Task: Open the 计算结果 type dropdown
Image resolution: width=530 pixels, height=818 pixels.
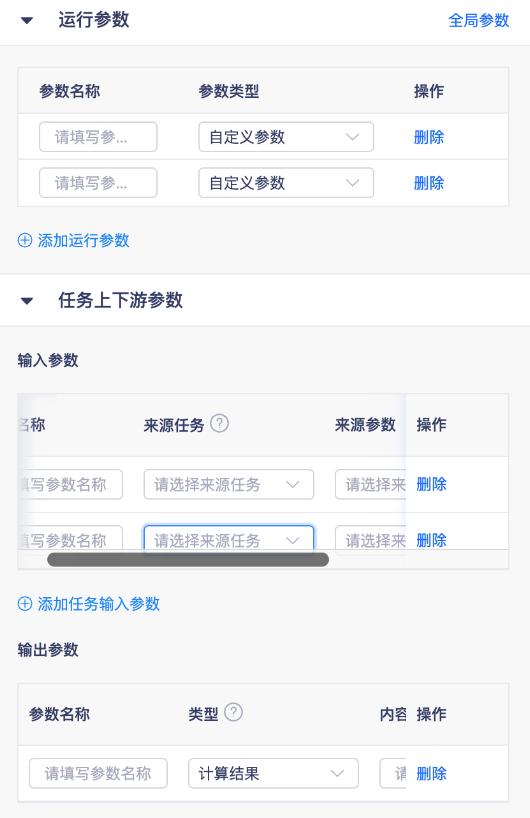Action: click(x=273, y=773)
